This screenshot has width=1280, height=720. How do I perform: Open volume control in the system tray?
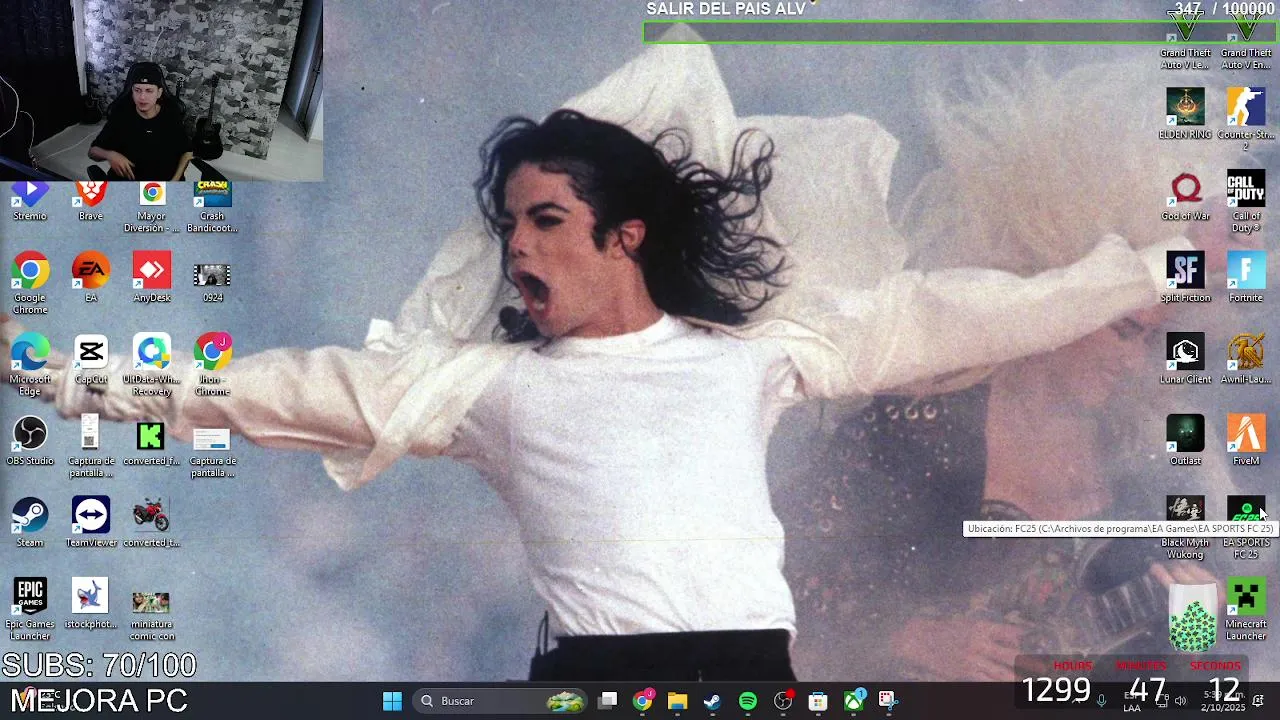pyautogui.click(x=1181, y=700)
